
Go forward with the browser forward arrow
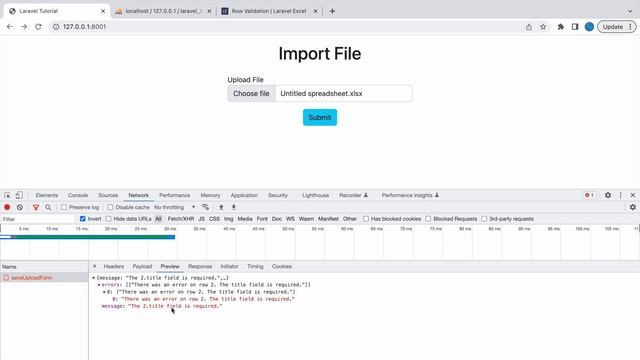[x=24, y=27]
